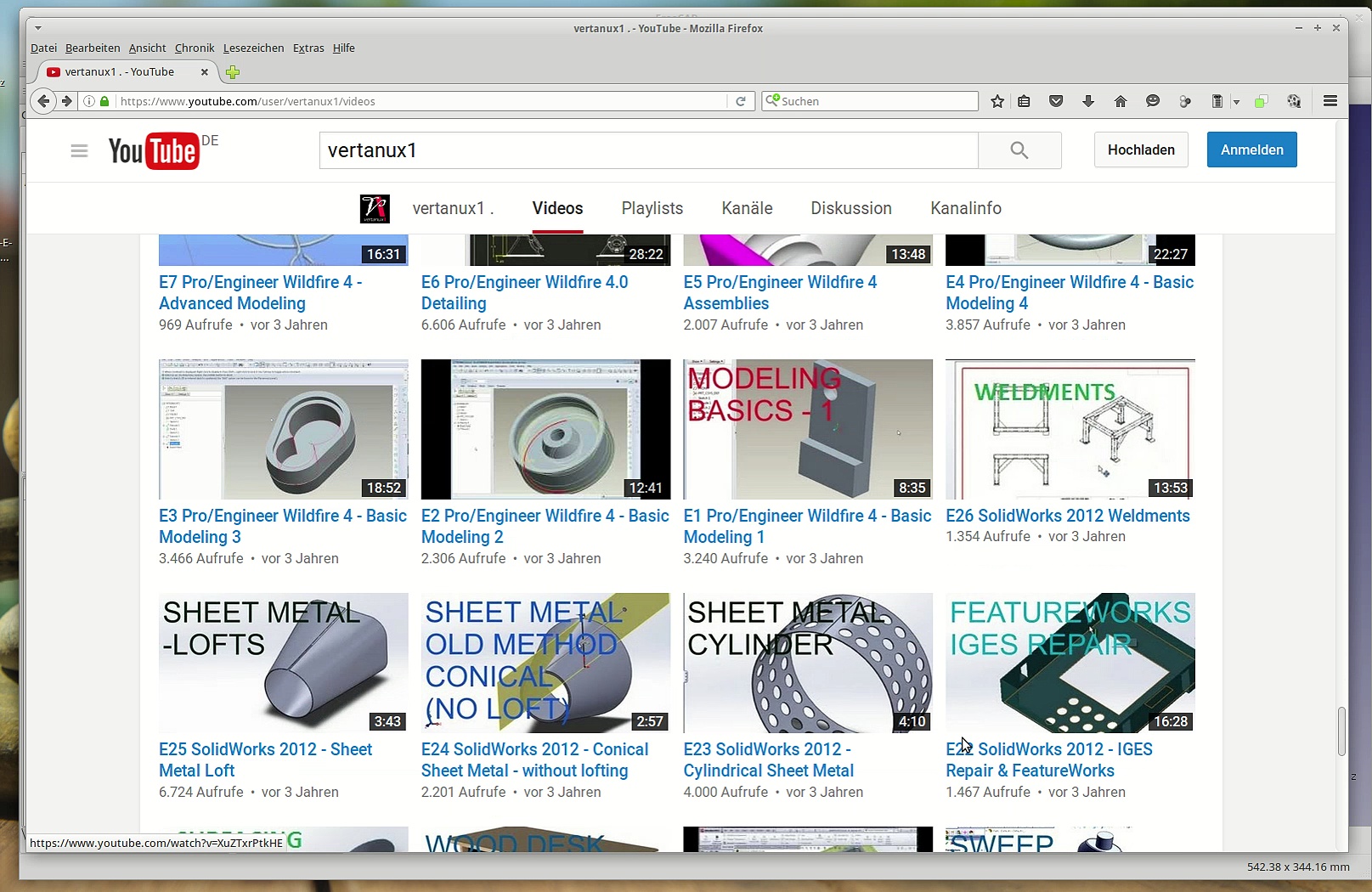
Task: Click the back navigation arrow
Action: point(43,101)
